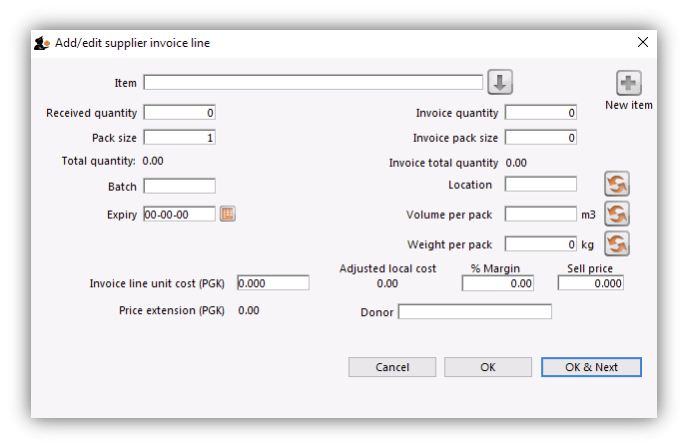Image resolution: width=688 pixels, height=448 pixels.
Task: Click the Donor field
Action: coord(475,312)
